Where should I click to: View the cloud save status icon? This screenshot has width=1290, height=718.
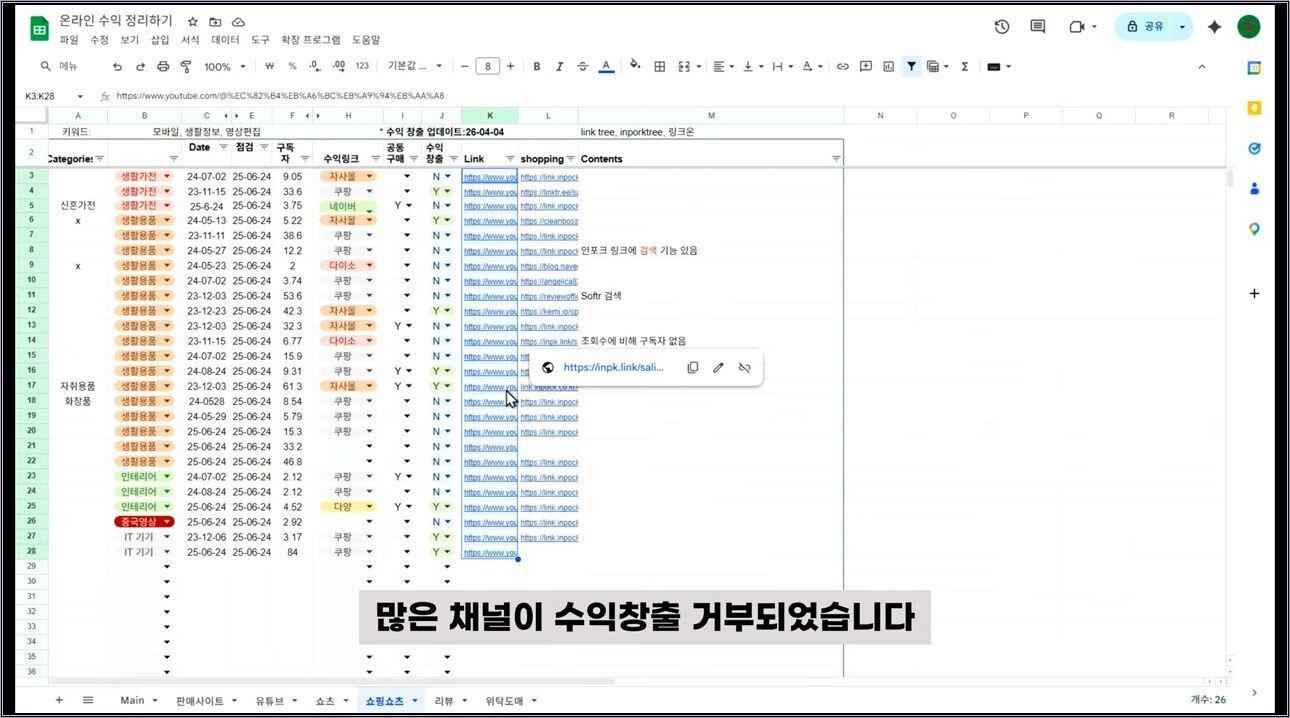(238, 21)
